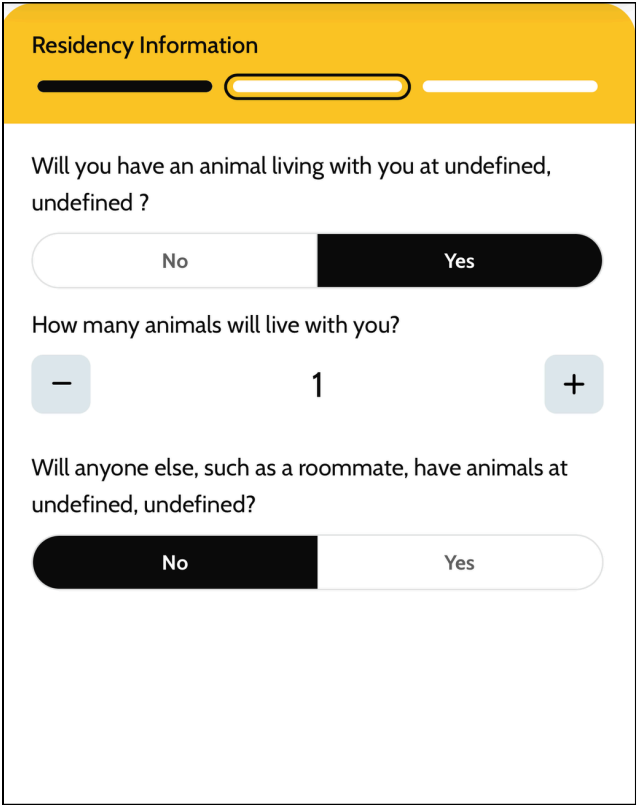The image size is (637, 805).
Task: Decrease the number of animals by one
Action: pos(61,384)
